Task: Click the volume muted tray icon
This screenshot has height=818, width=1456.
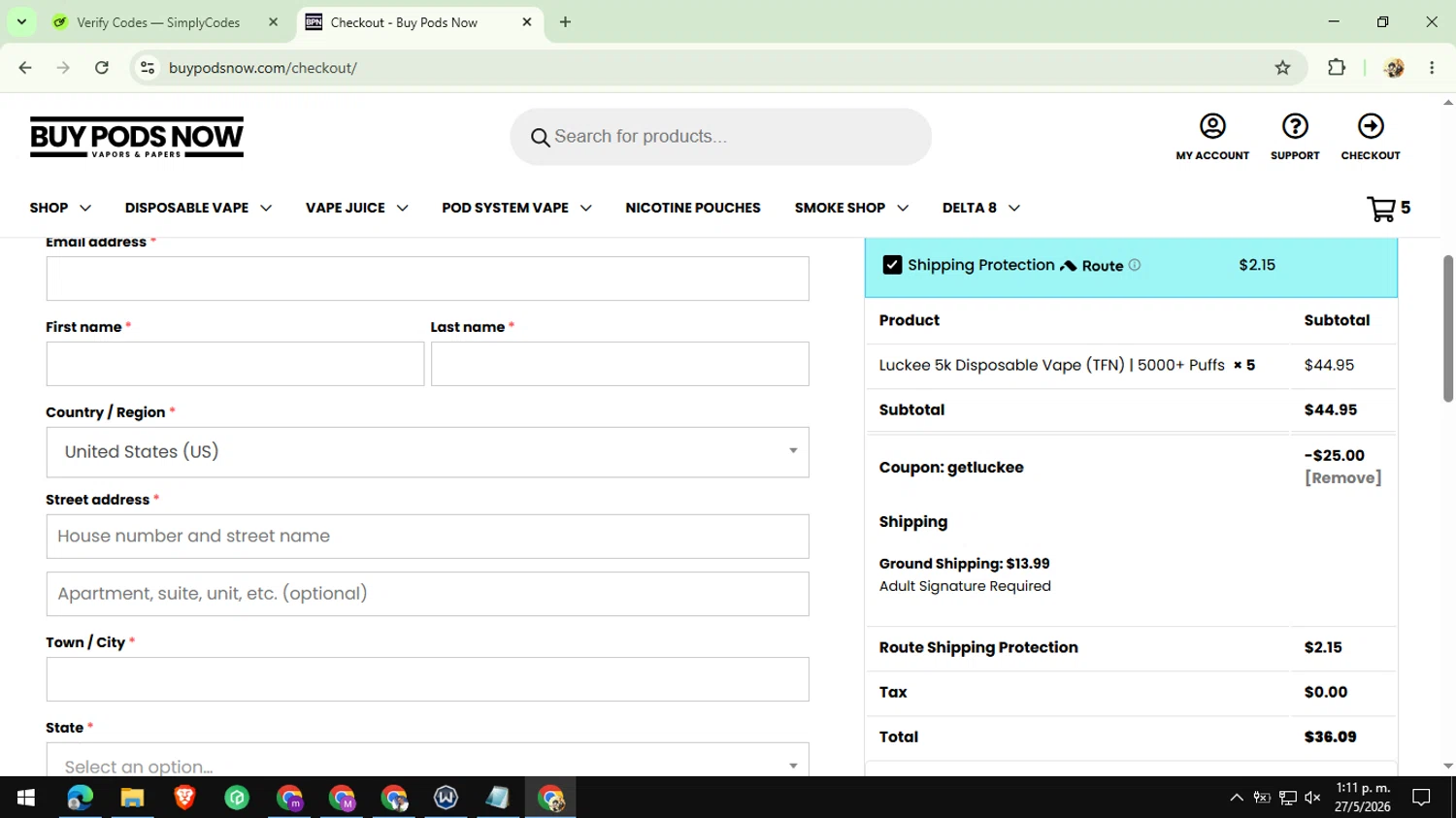Action: (1312, 798)
